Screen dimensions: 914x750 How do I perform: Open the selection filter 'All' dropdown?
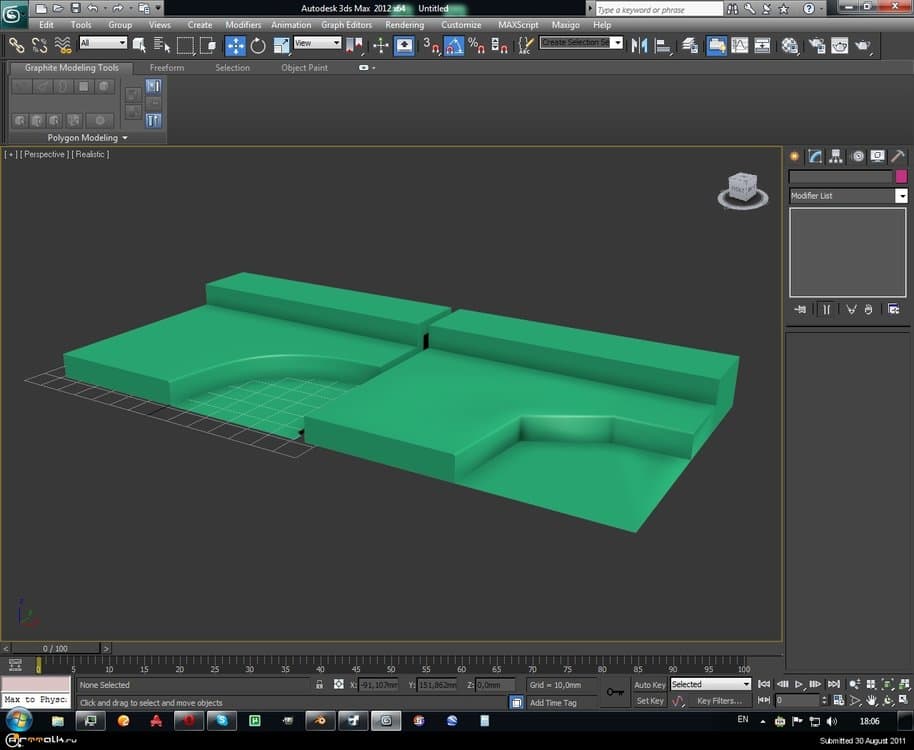103,43
